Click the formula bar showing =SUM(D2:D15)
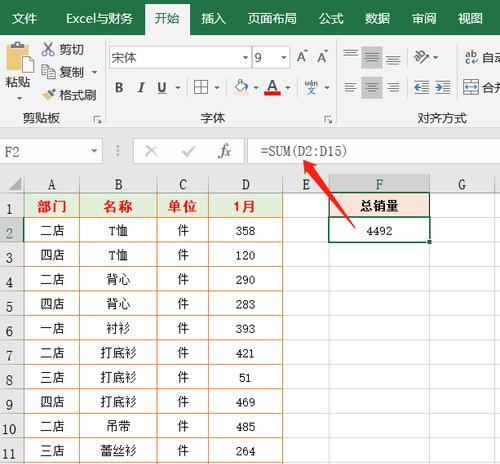 coord(373,151)
